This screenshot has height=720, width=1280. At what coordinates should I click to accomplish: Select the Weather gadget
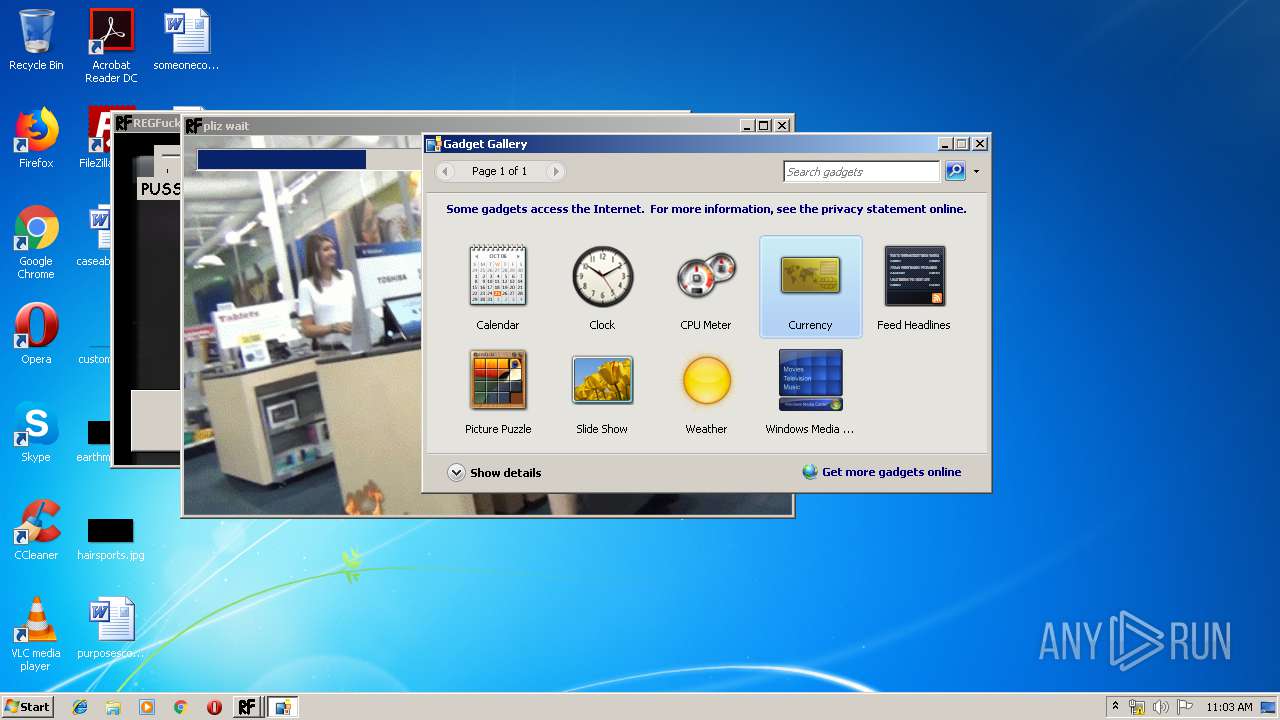coord(706,391)
